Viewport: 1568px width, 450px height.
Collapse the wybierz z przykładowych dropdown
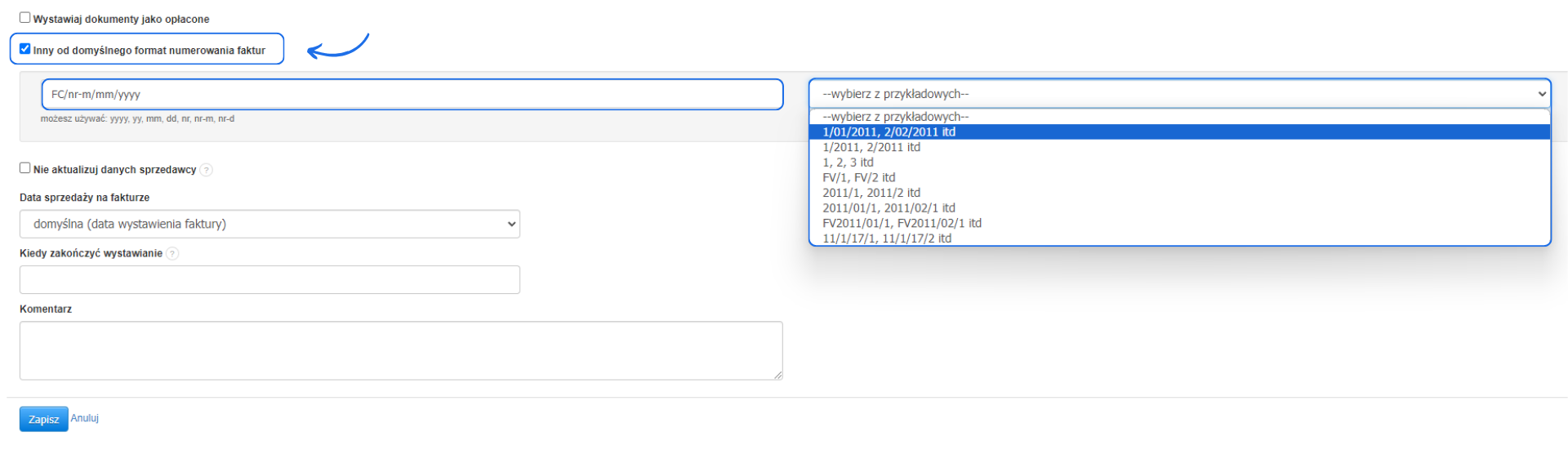pyautogui.click(x=1178, y=94)
